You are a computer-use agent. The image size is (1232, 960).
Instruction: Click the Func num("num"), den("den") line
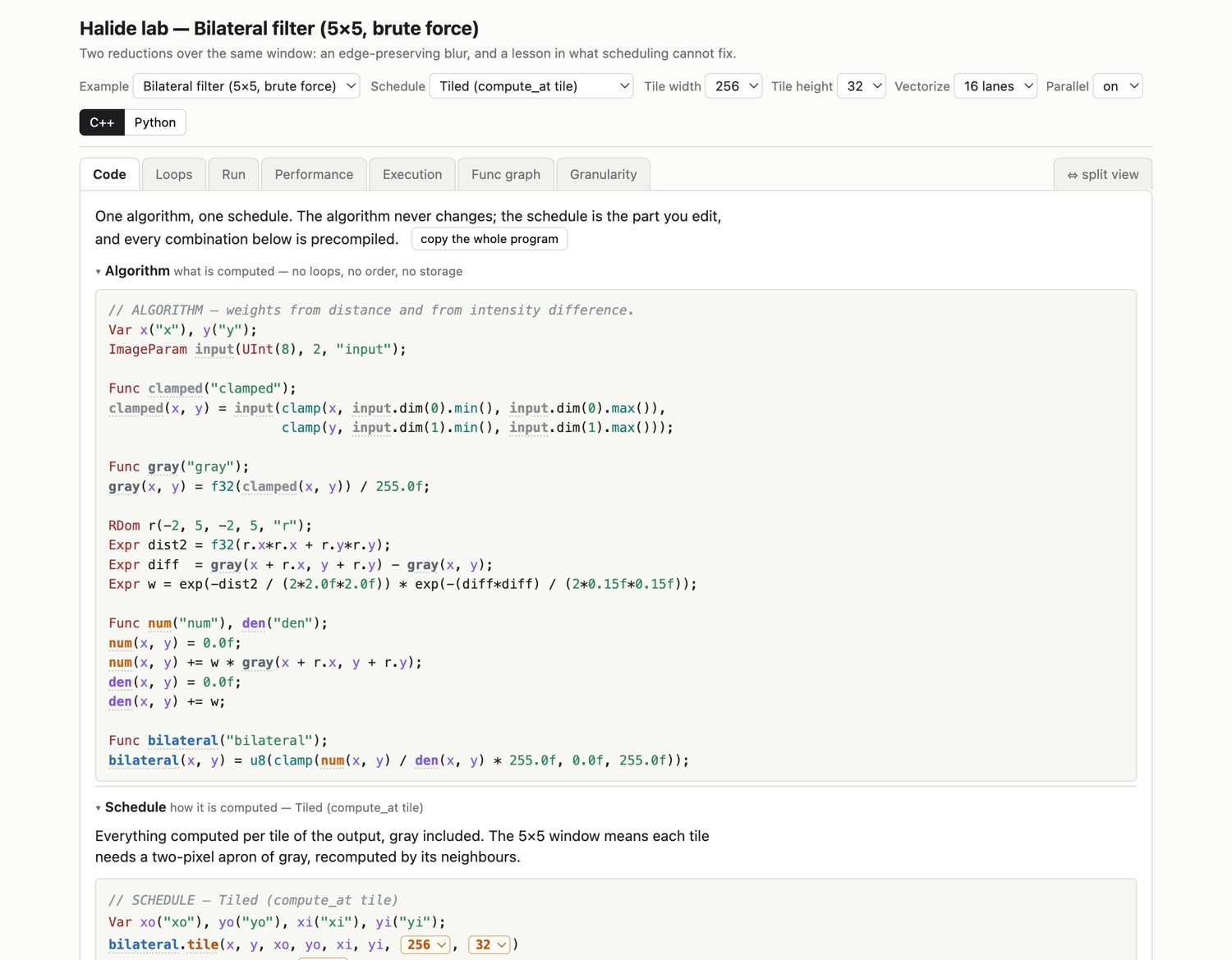218,623
